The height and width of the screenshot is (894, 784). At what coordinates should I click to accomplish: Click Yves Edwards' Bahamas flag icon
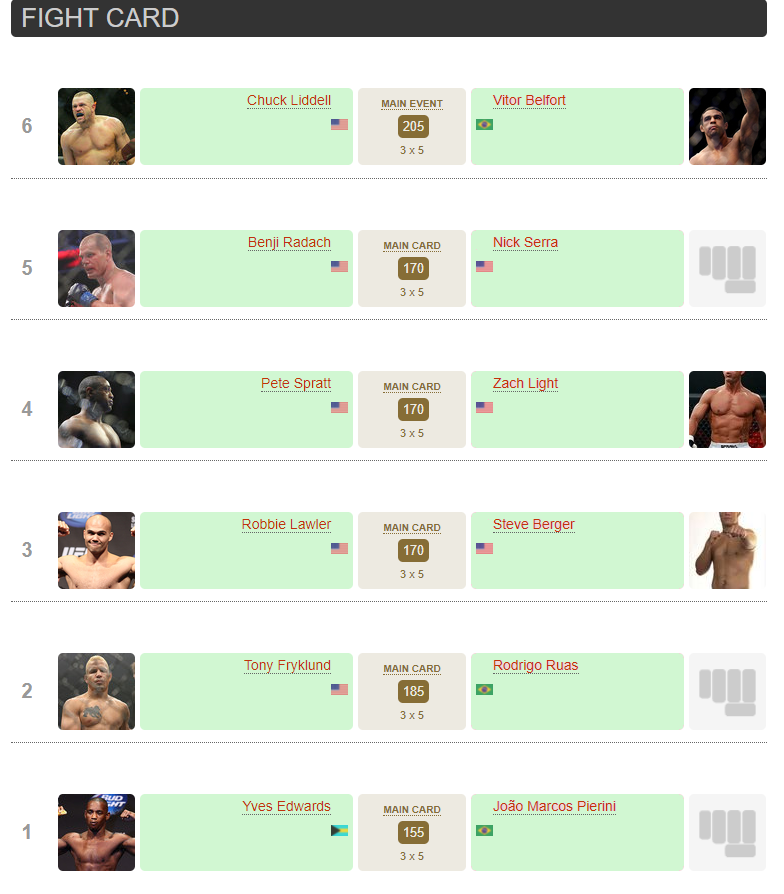(x=339, y=831)
